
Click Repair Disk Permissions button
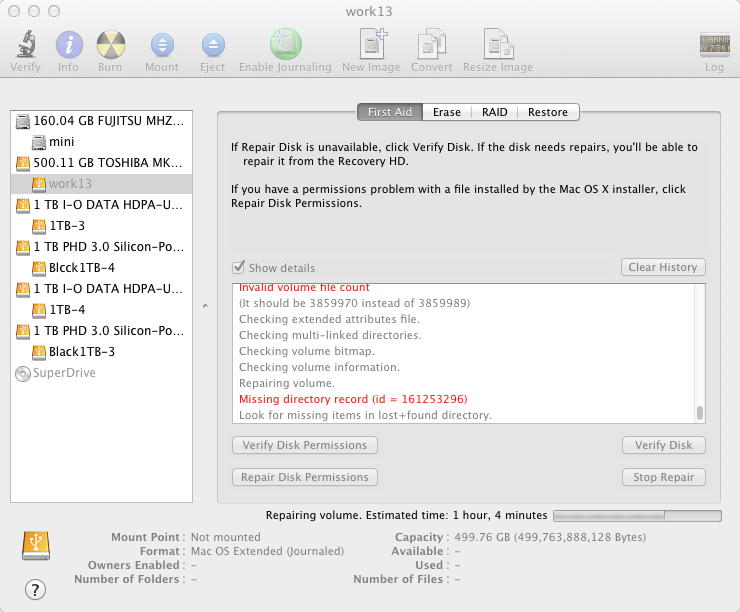pos(305,477)
